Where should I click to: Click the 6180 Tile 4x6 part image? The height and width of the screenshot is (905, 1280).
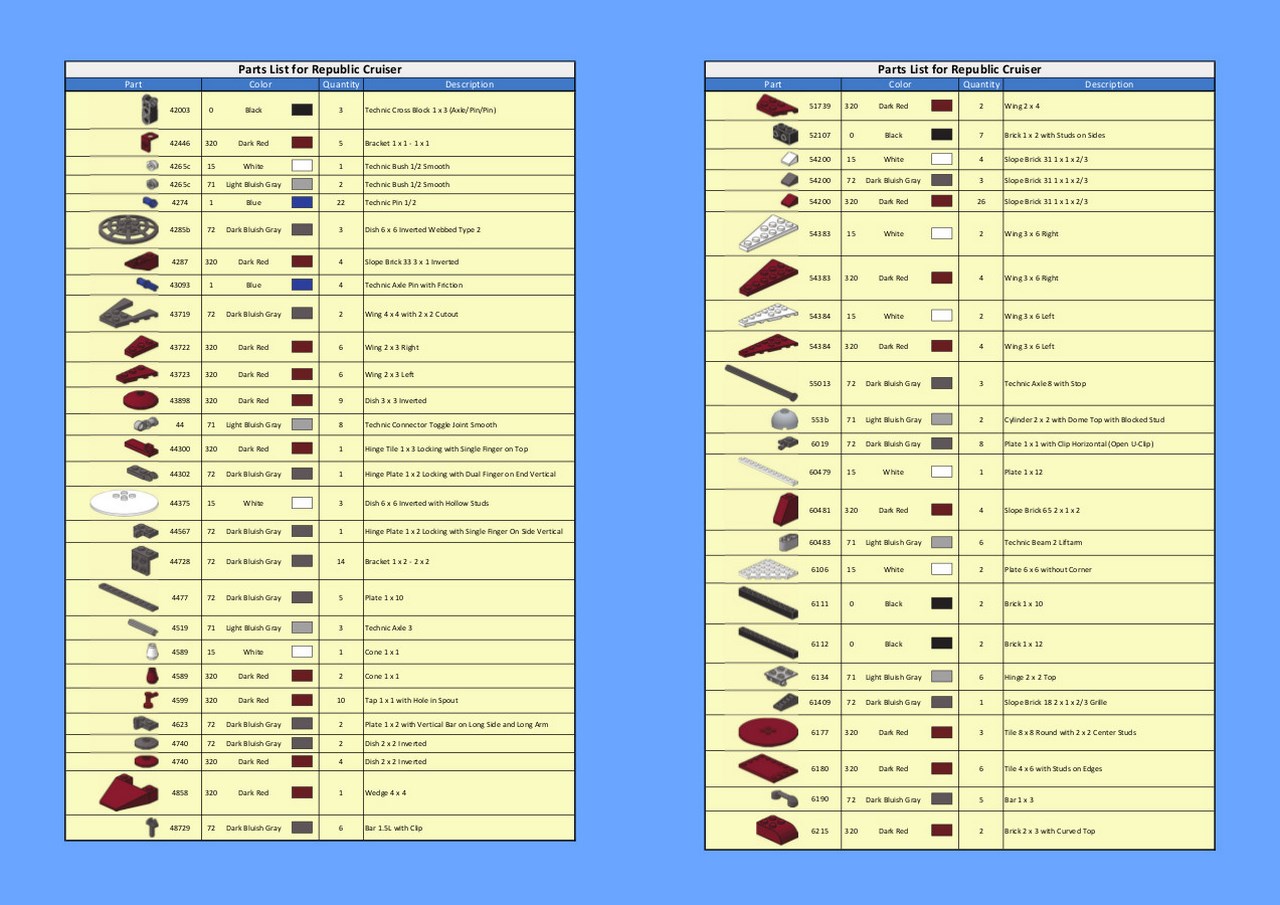[x=768, y=769]
